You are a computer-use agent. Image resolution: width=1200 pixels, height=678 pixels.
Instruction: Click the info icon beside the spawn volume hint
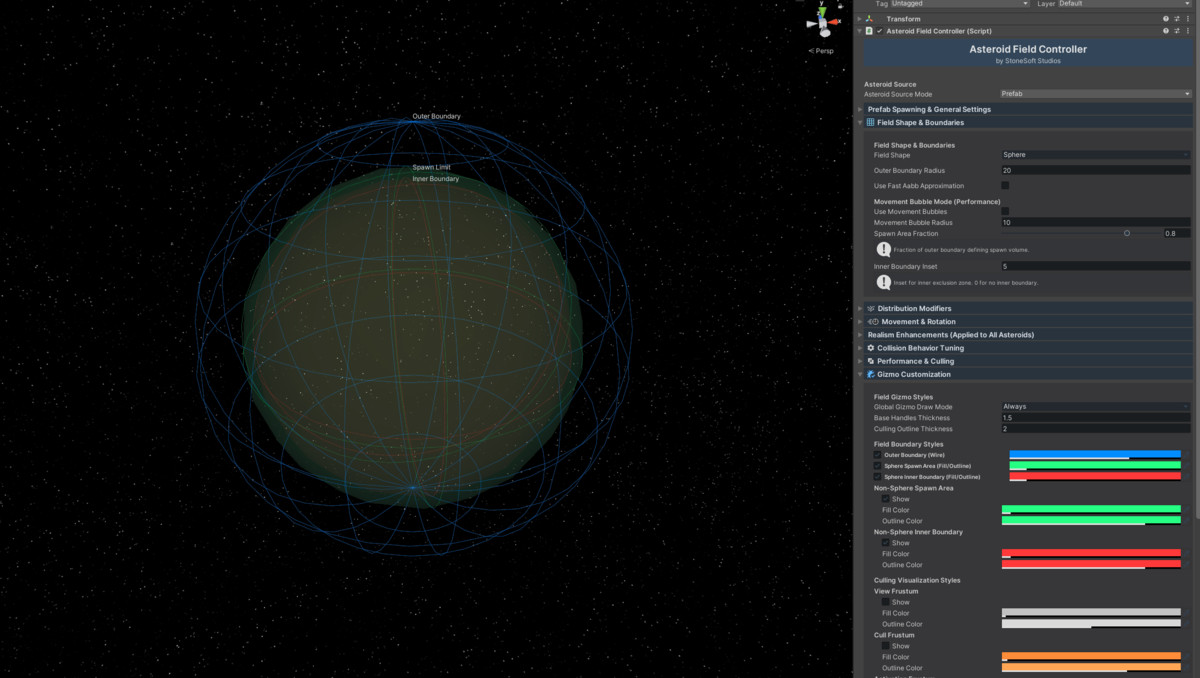tap(884, 249)
